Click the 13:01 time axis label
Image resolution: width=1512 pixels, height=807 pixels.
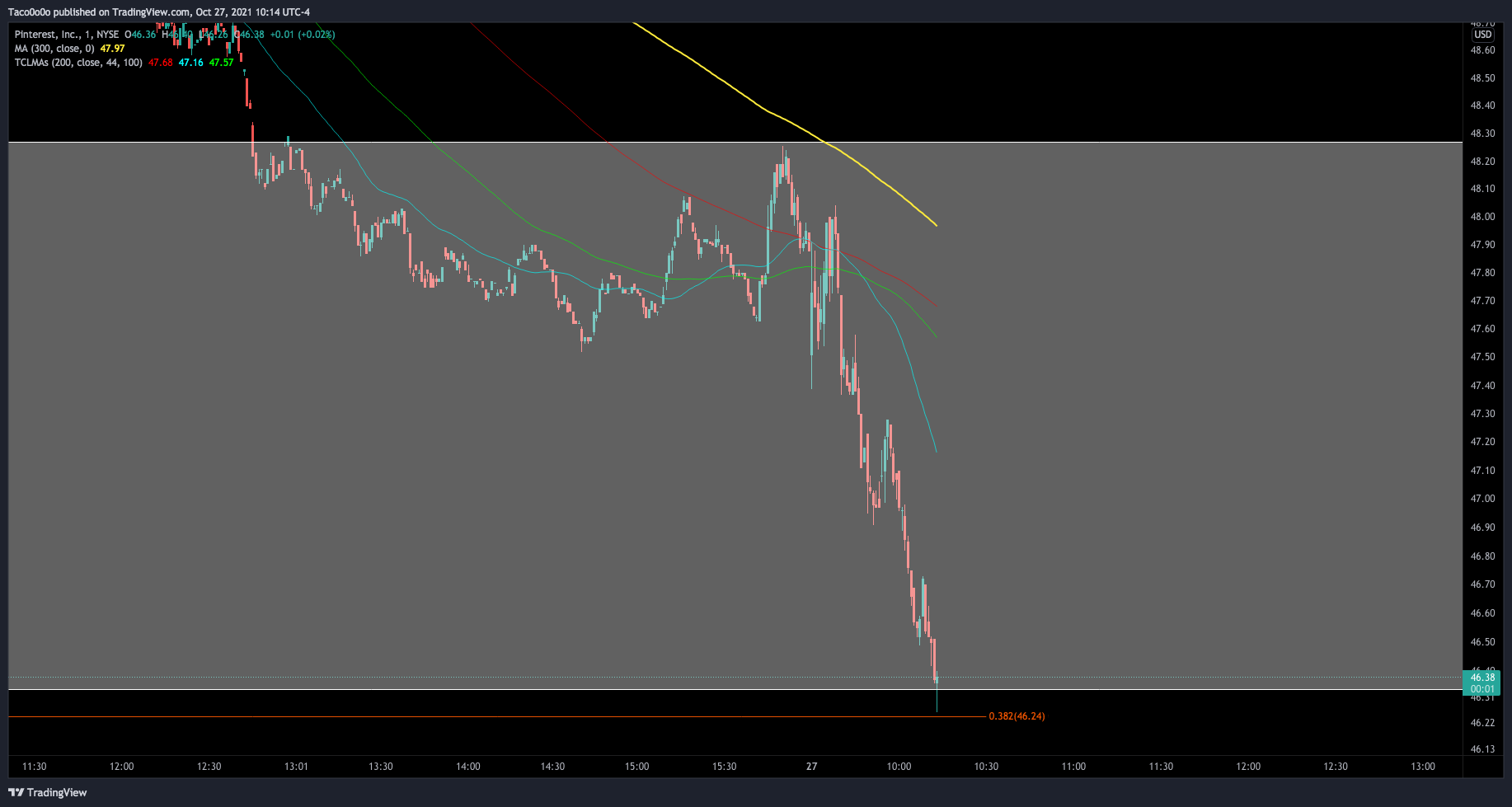click(296, 767)
